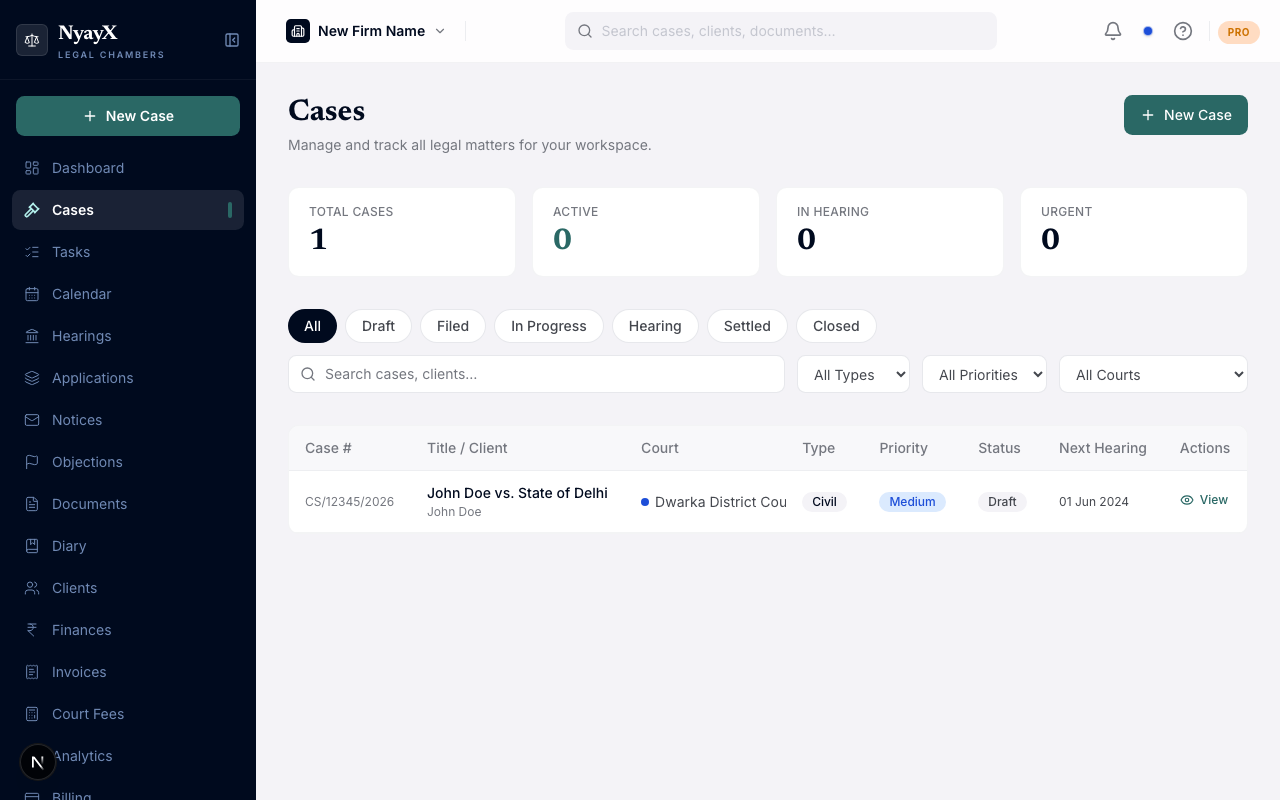
Task: Expand the All Types dropdown
Action: 853,374
